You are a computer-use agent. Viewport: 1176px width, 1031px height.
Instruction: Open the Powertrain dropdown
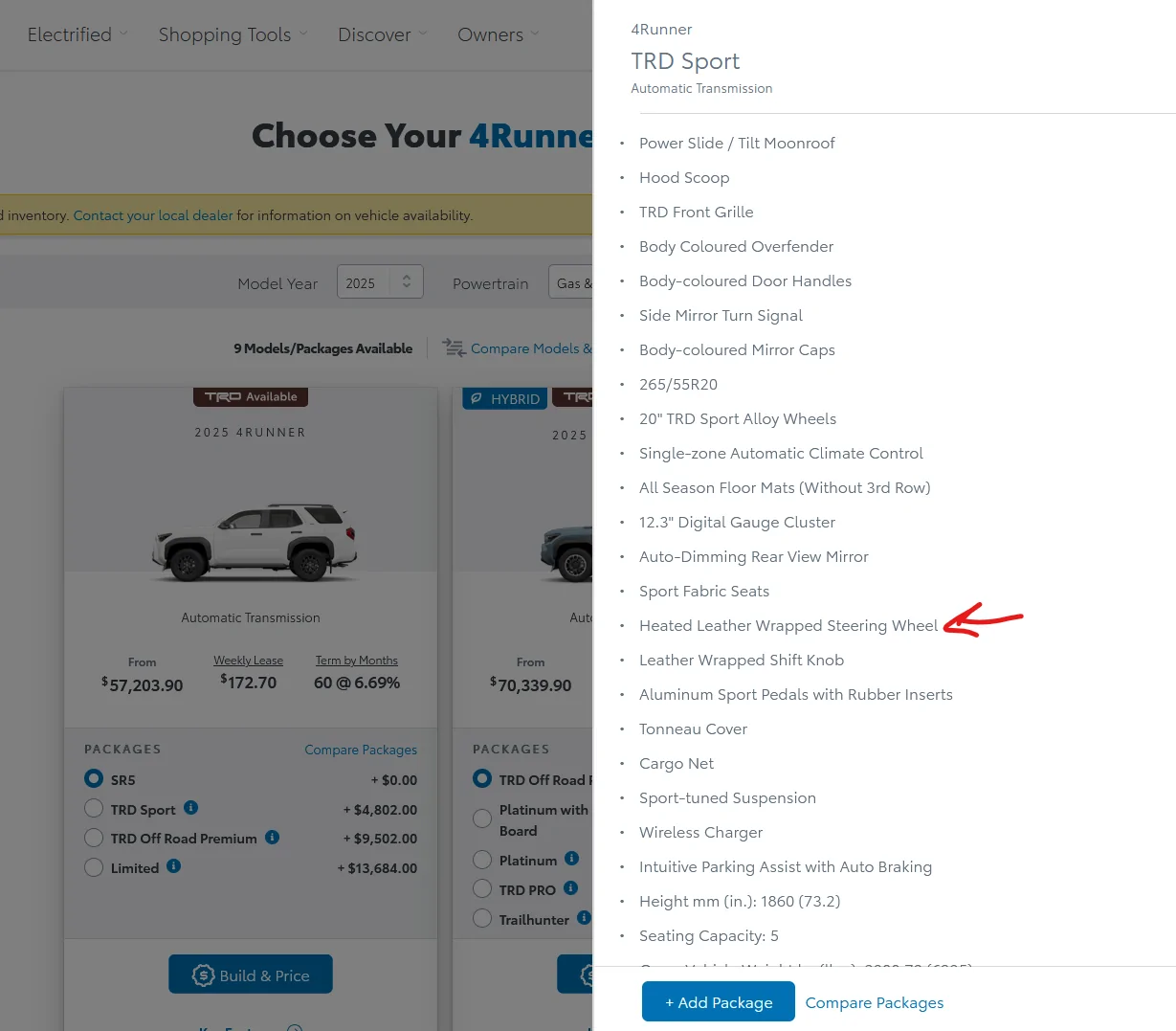tap(570, 282)
